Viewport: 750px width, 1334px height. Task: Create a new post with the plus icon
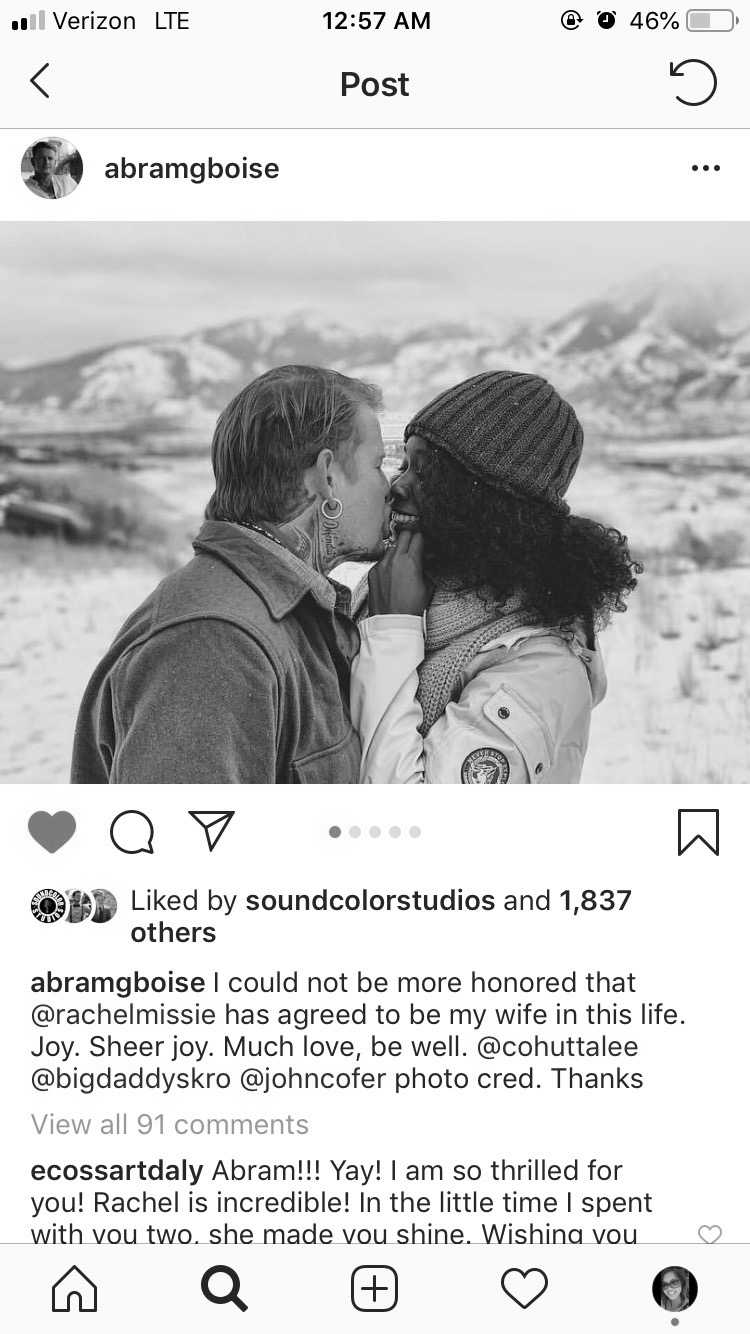pos(375,1289)
